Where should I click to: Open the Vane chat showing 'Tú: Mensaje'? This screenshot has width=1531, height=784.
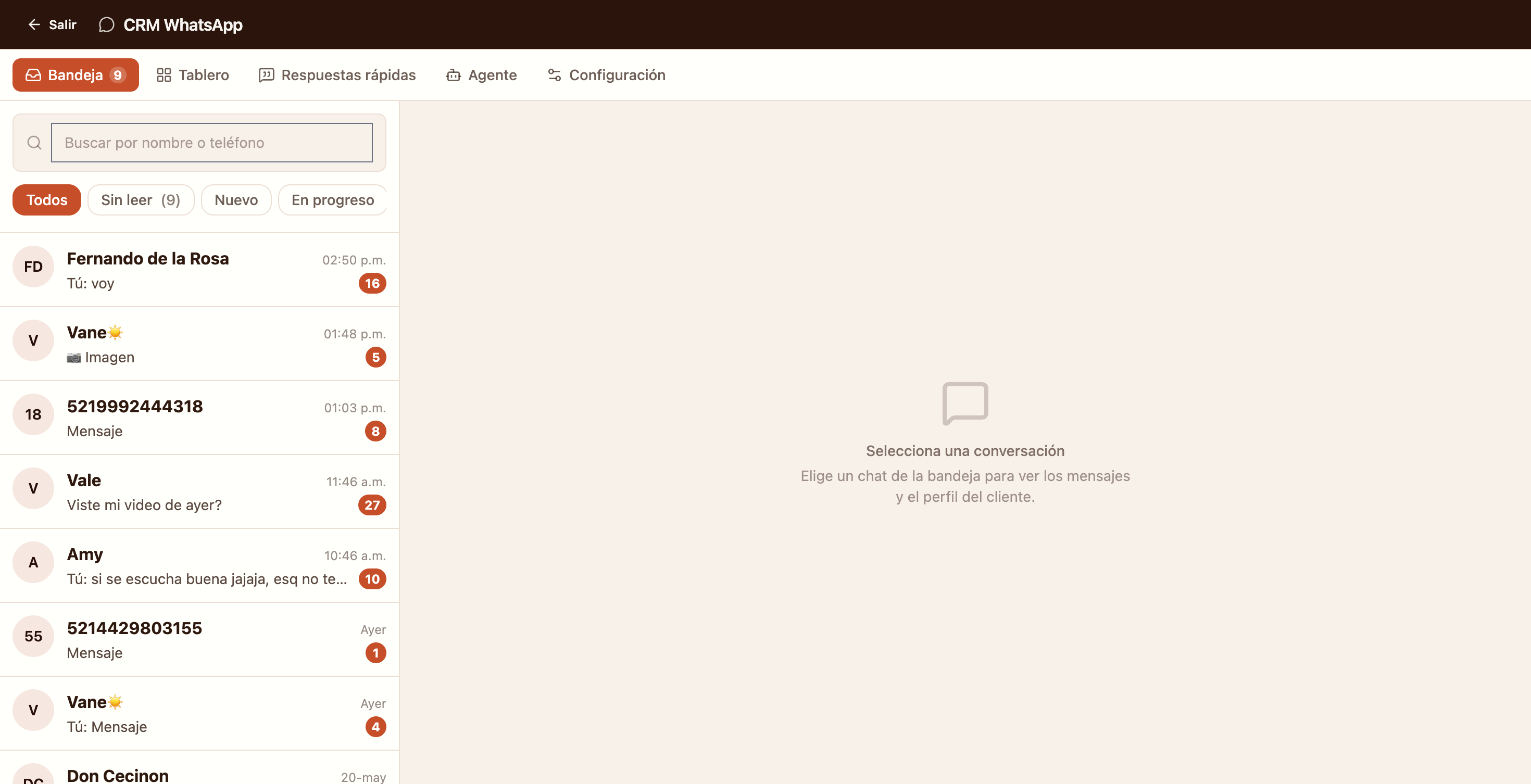tap(199, 714)
